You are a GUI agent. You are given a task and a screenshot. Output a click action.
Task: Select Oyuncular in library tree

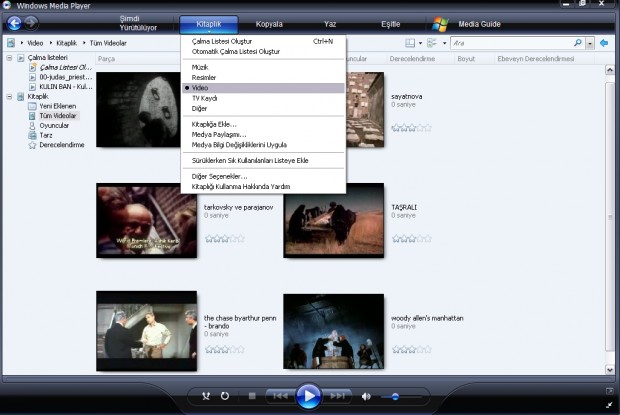pyautogui.click(x=54, y=125)
